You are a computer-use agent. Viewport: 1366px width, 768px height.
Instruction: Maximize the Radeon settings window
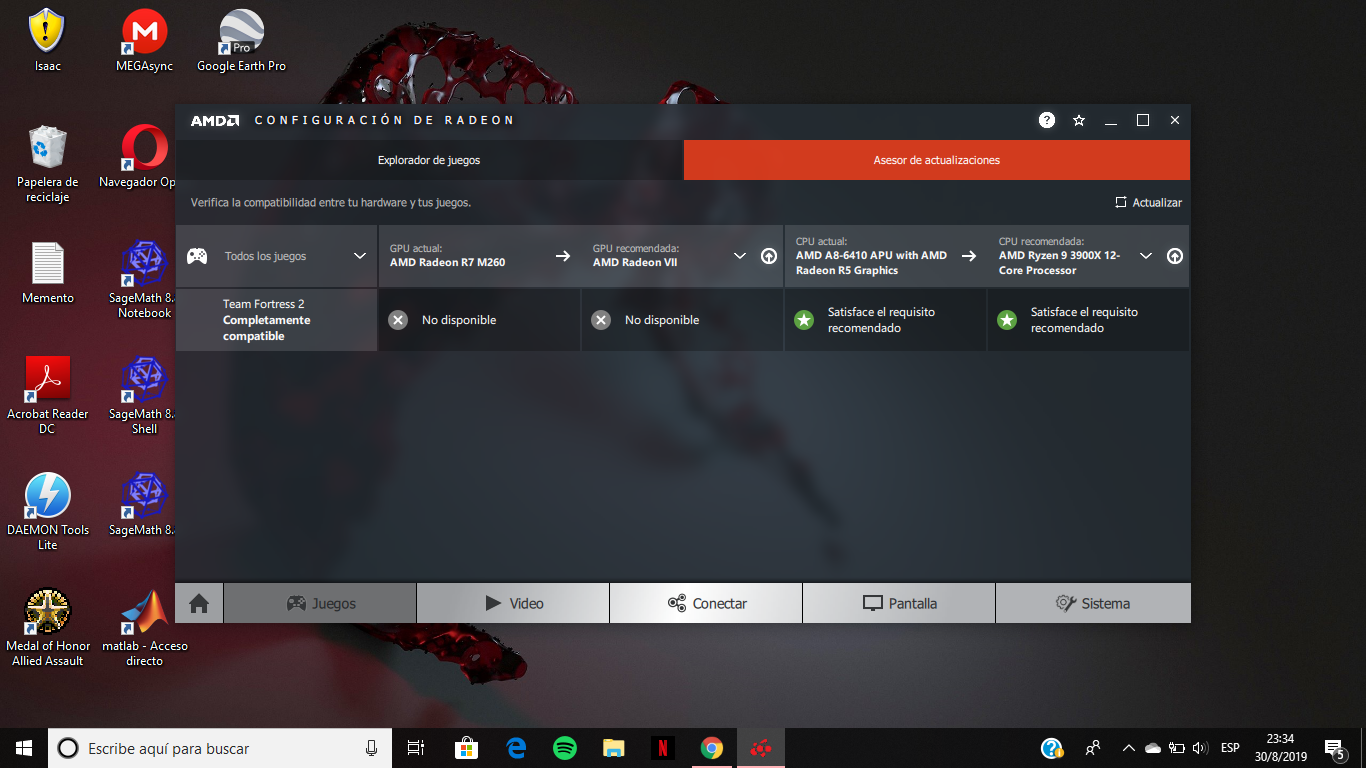tap(1143, 120)
